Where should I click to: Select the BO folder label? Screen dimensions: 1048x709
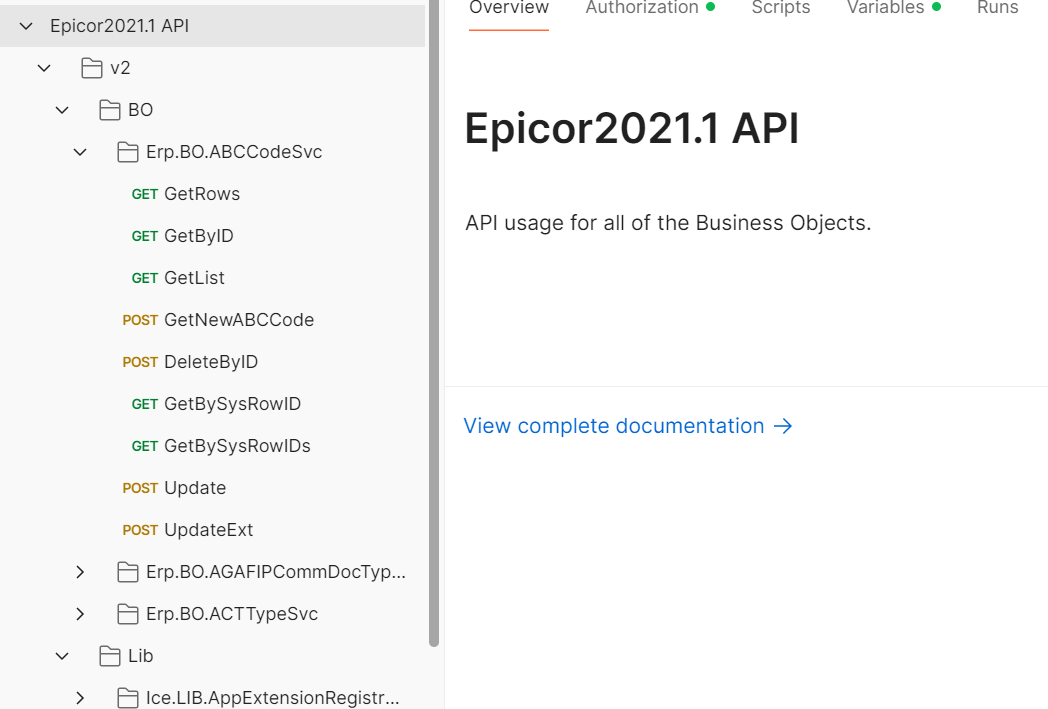point(140,110)
